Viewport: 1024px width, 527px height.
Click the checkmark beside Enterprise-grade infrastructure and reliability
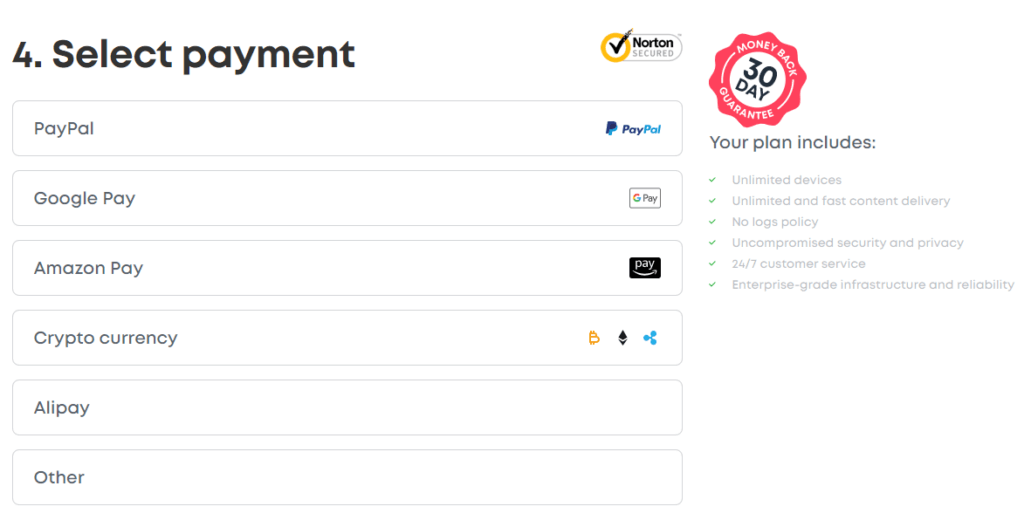[x=712, y=284]
